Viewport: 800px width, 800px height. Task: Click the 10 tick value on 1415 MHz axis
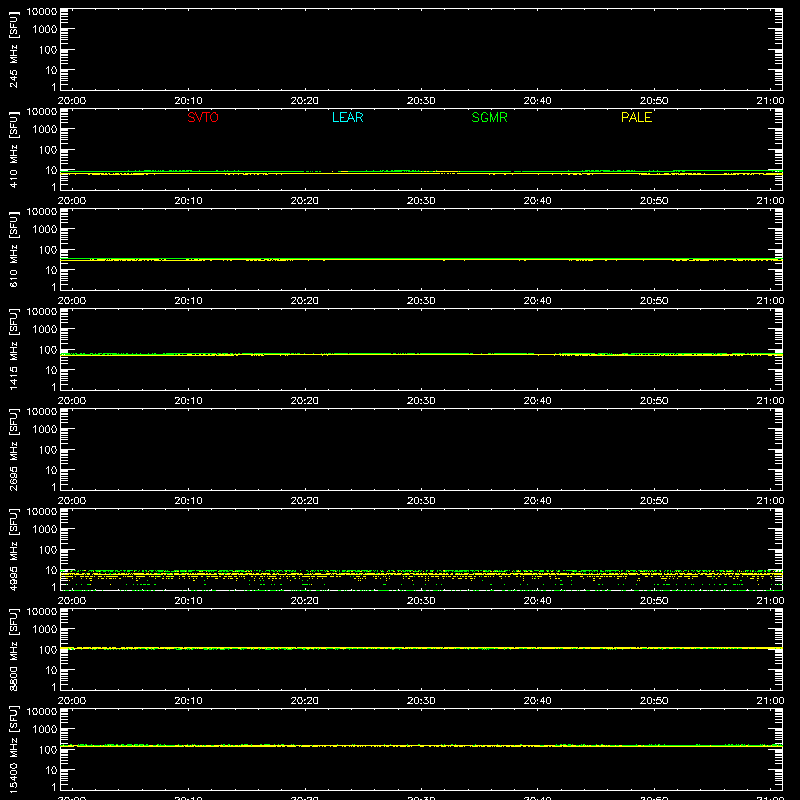[x=51, y=370]
